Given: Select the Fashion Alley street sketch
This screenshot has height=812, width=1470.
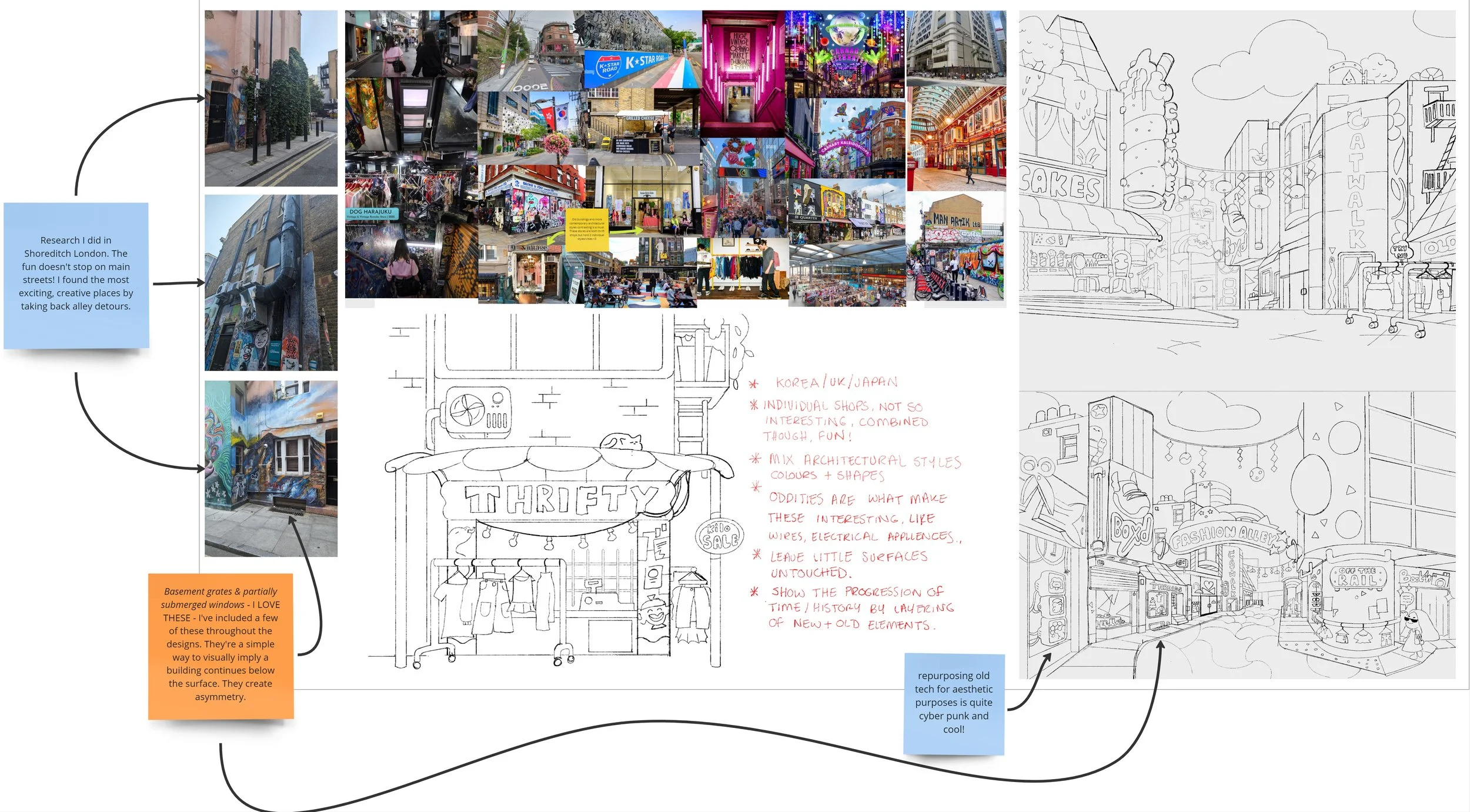Looking at the screenshot, I should tap(1237, 535).
